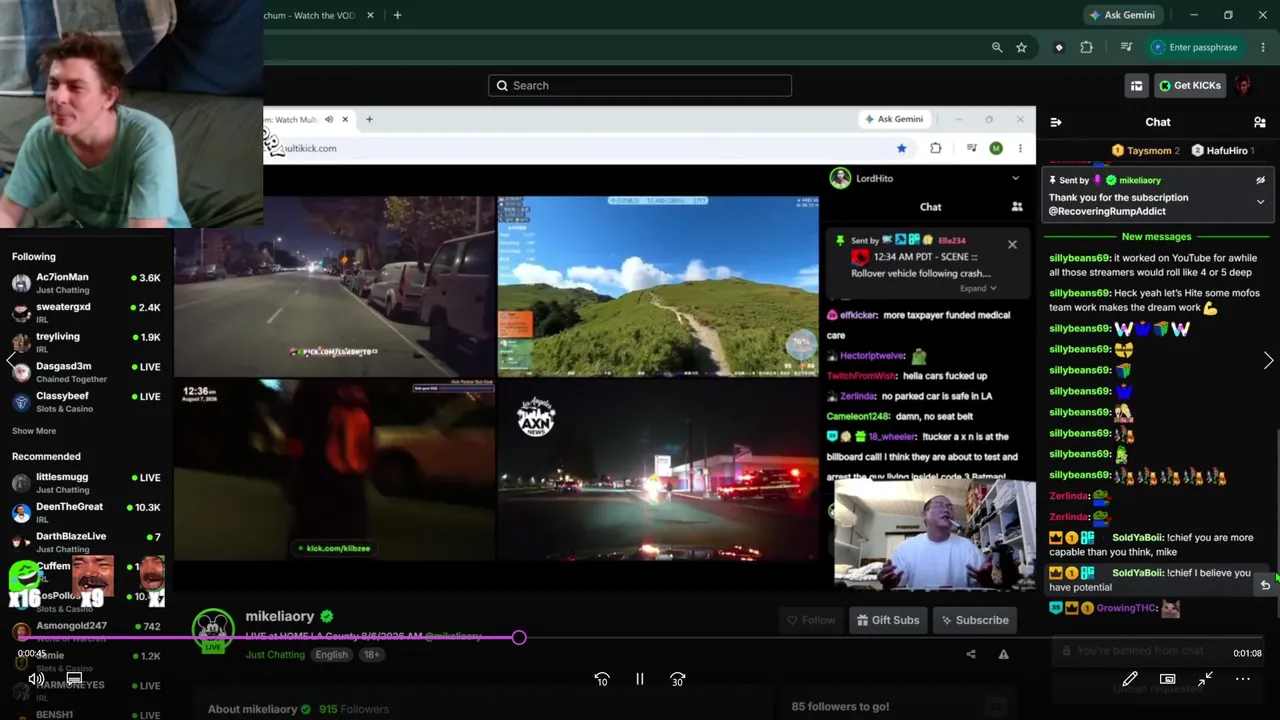The image size is (1280, 720).
Task: Open the treyliving channel in Following
Action: coord(85,342)
